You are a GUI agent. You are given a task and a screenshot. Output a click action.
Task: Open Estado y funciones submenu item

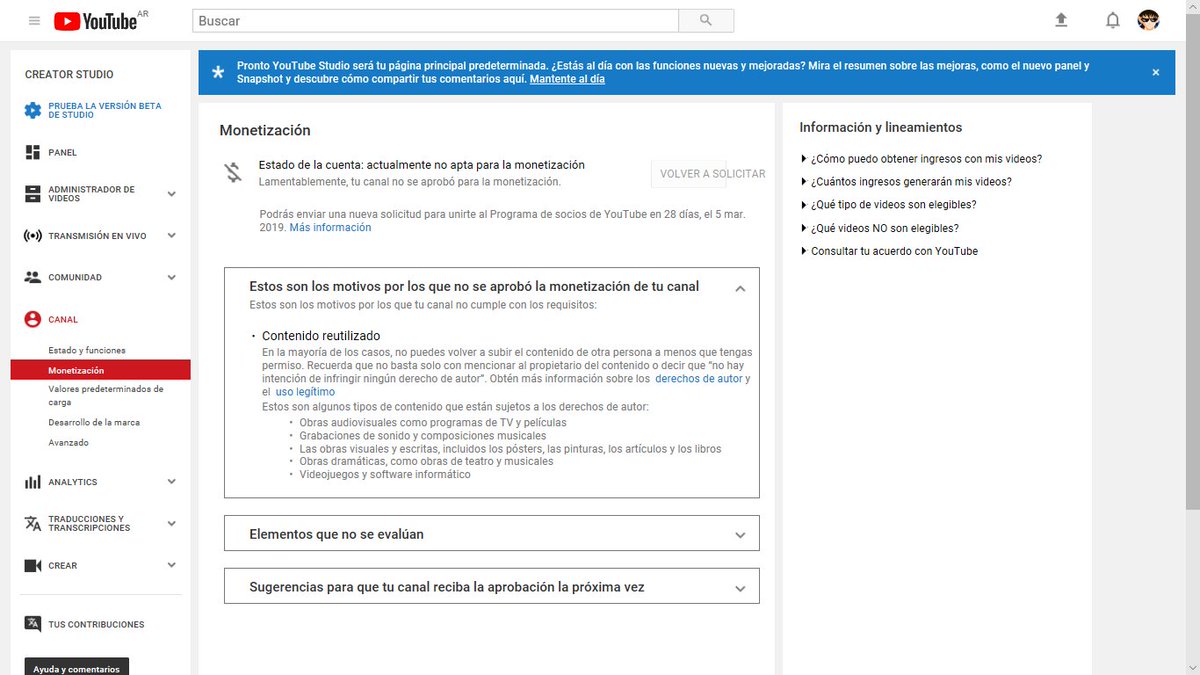[87, 351]
